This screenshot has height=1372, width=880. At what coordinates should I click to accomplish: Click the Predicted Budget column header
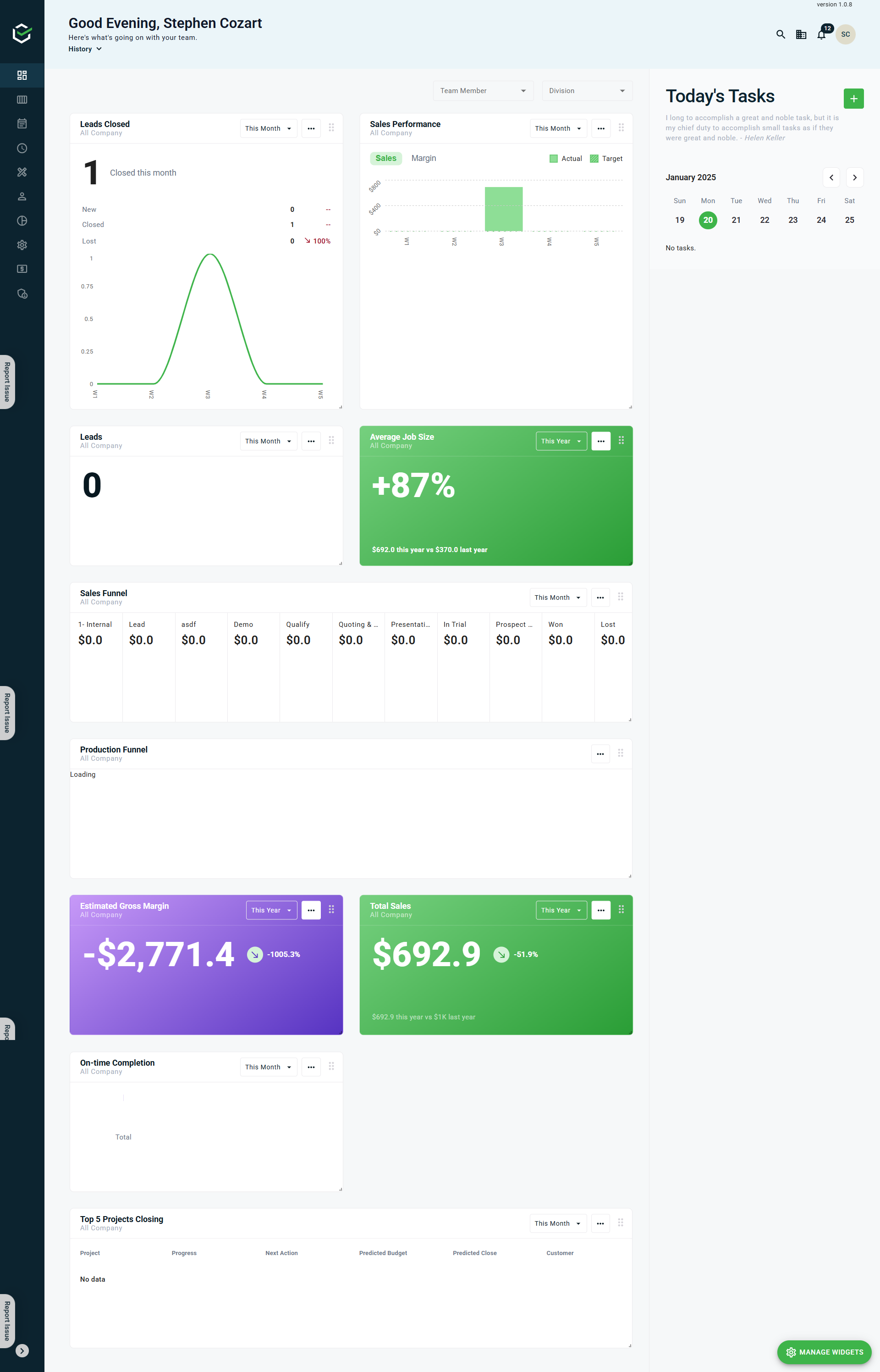point(383,1253)
